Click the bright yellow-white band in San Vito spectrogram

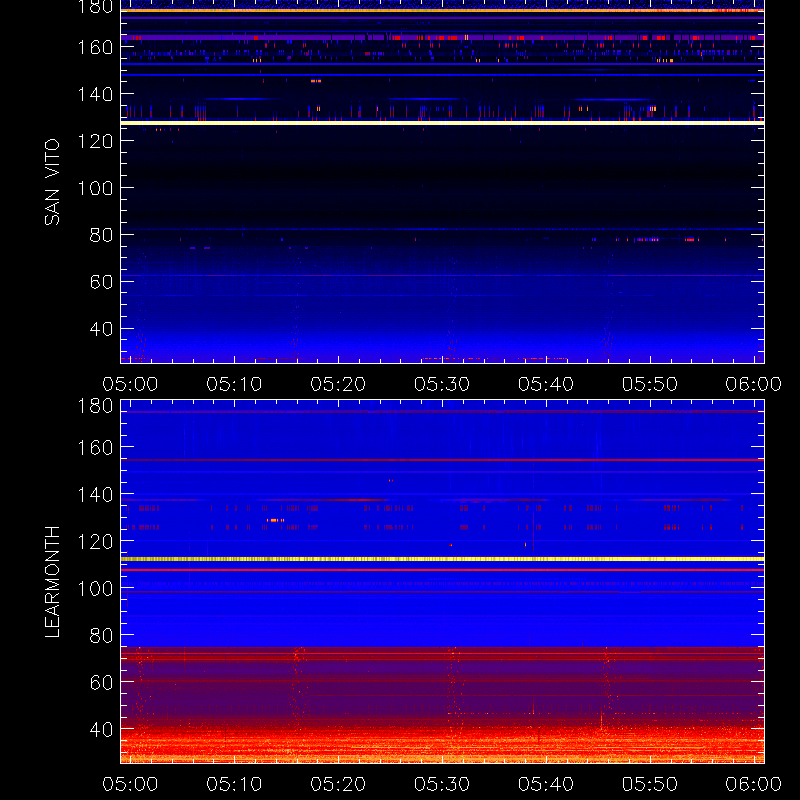tap(442, 123)
